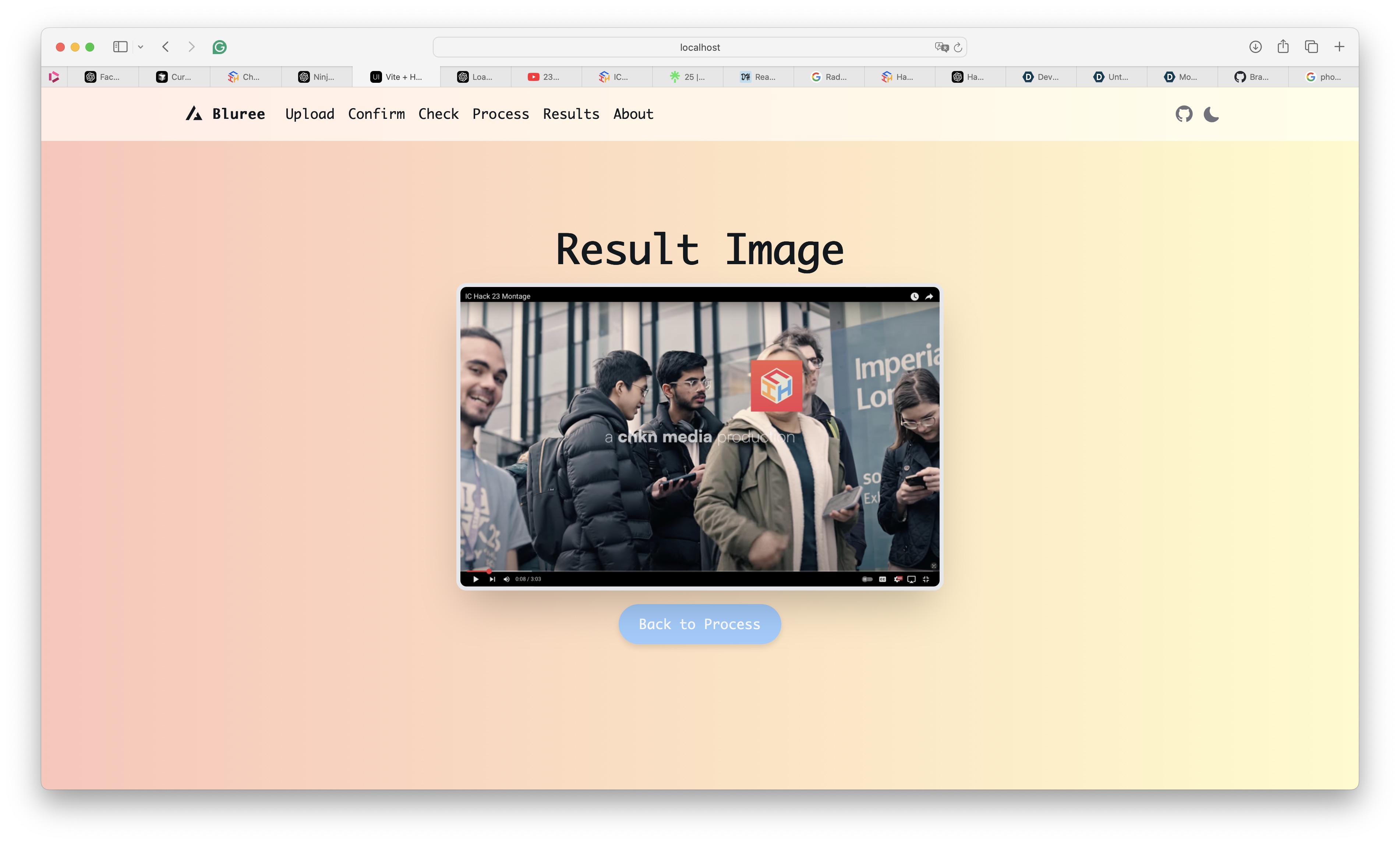The image size is (1400, 844).
Task: Click the Back to Process button
Action: coord(699,624)
